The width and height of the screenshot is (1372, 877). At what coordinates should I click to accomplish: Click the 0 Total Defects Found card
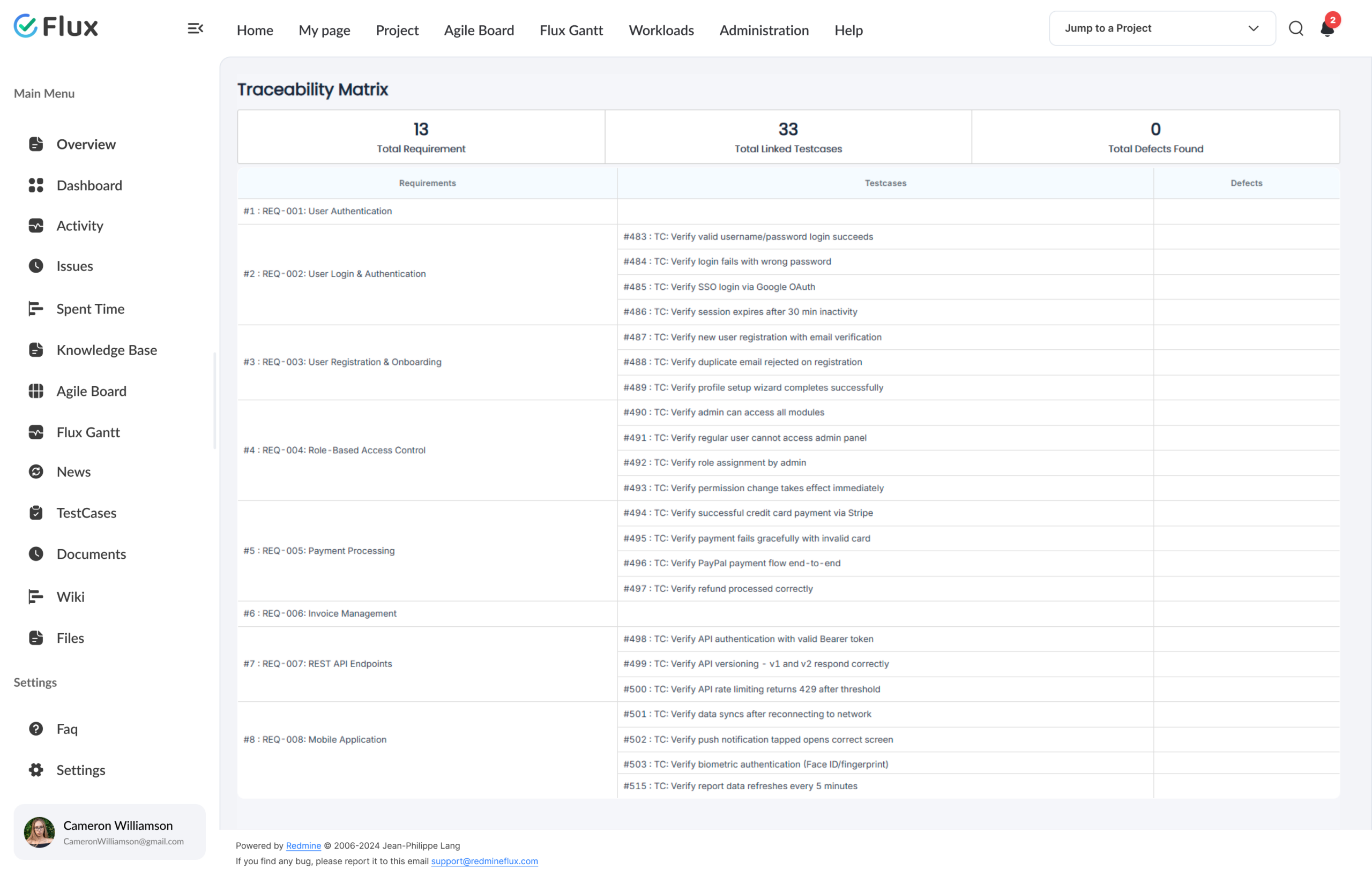tap(1155, 137)
